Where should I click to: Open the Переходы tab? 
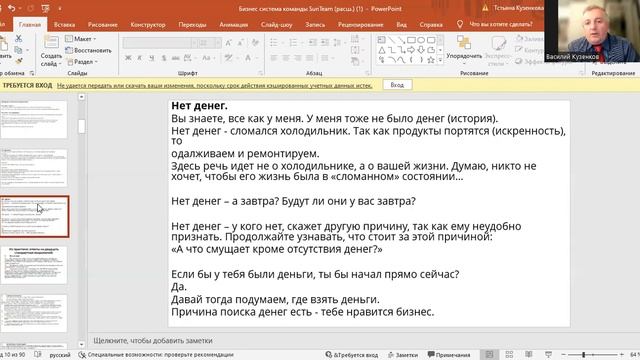[x=192, y=24]
